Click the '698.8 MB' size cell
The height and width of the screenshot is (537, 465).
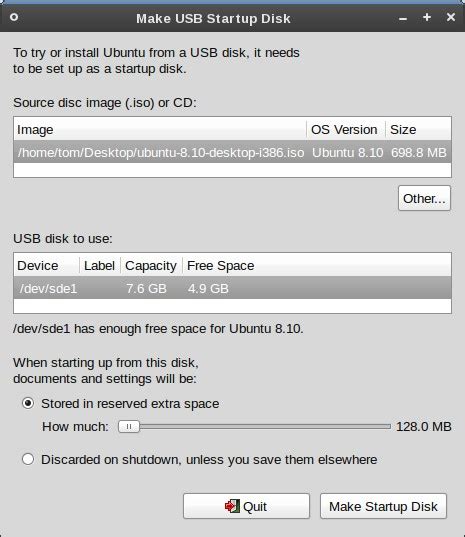[419, 152]
